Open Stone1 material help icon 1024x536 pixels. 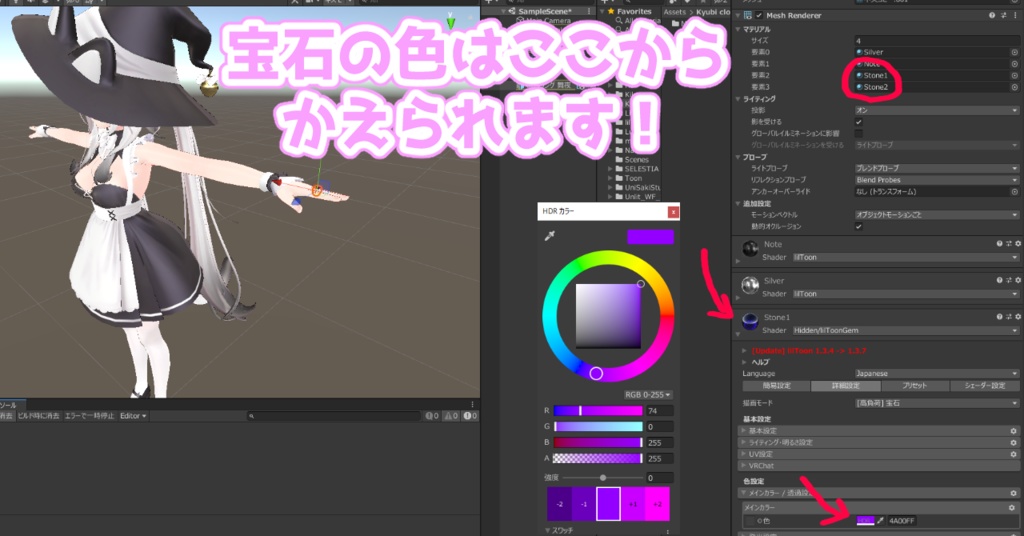pos(999,317)
